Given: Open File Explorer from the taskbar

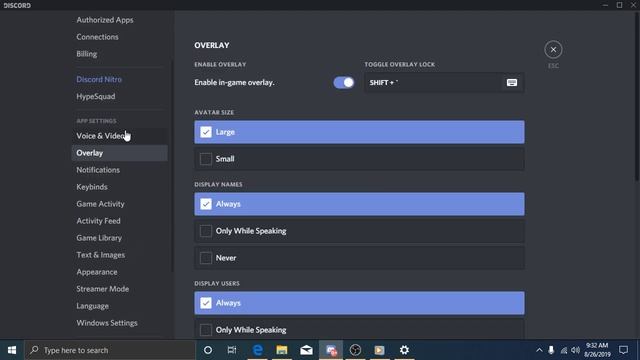Looking at the screenshot, I should click(282, 350).
